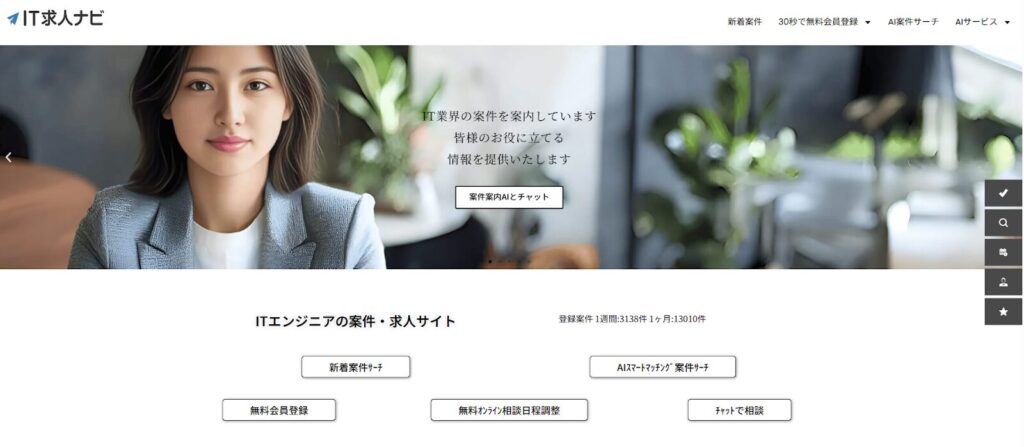
Task: Click the magnifier search icon on sidebar
Action: pyautogui.click(x=1003, y=222)
